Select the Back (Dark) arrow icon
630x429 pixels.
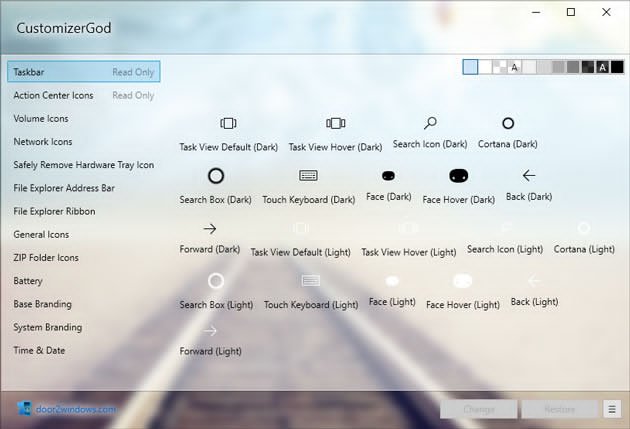(x=529, y=176)
